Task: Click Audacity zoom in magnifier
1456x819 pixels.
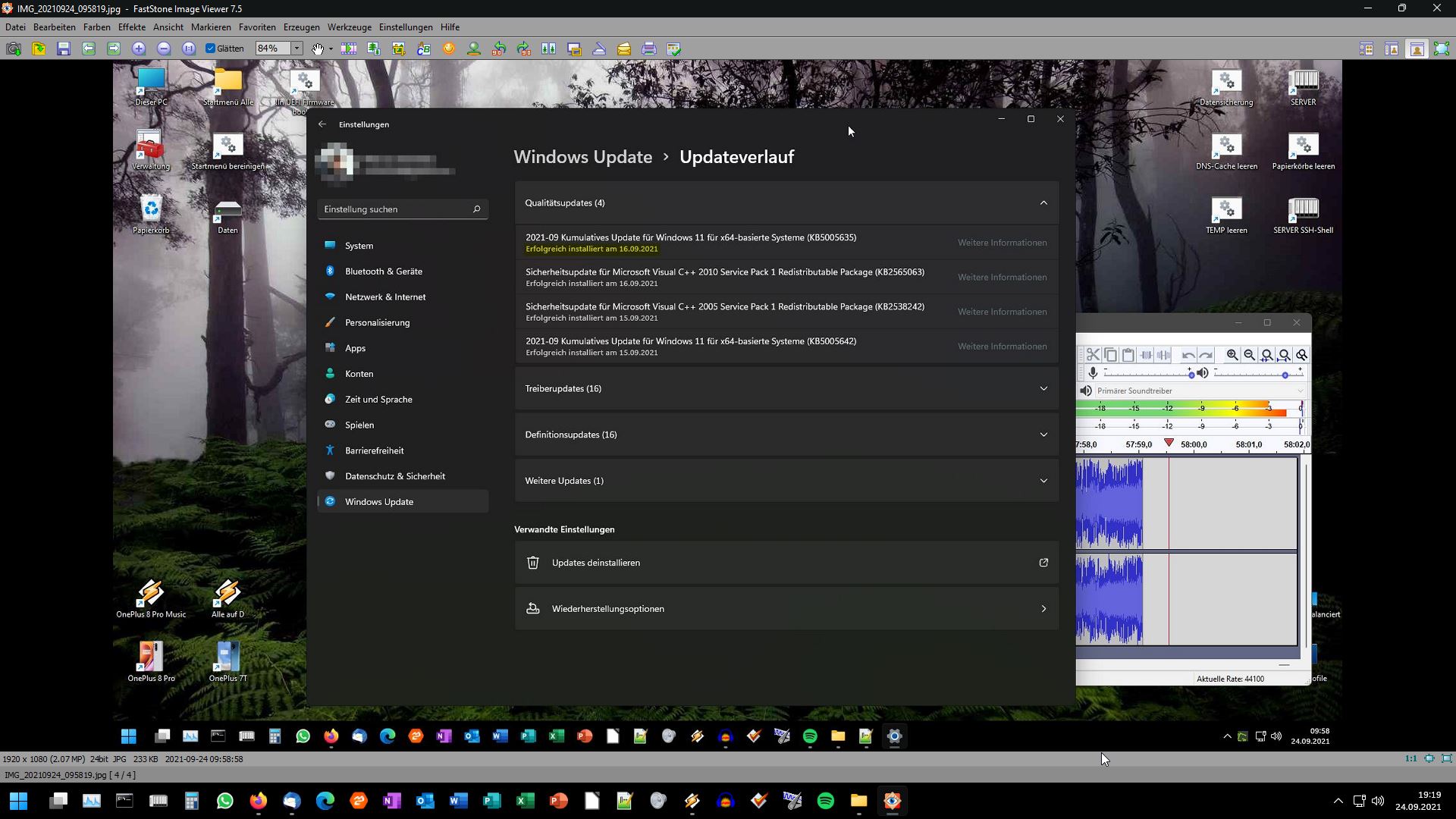Action: coord(1232,355)
